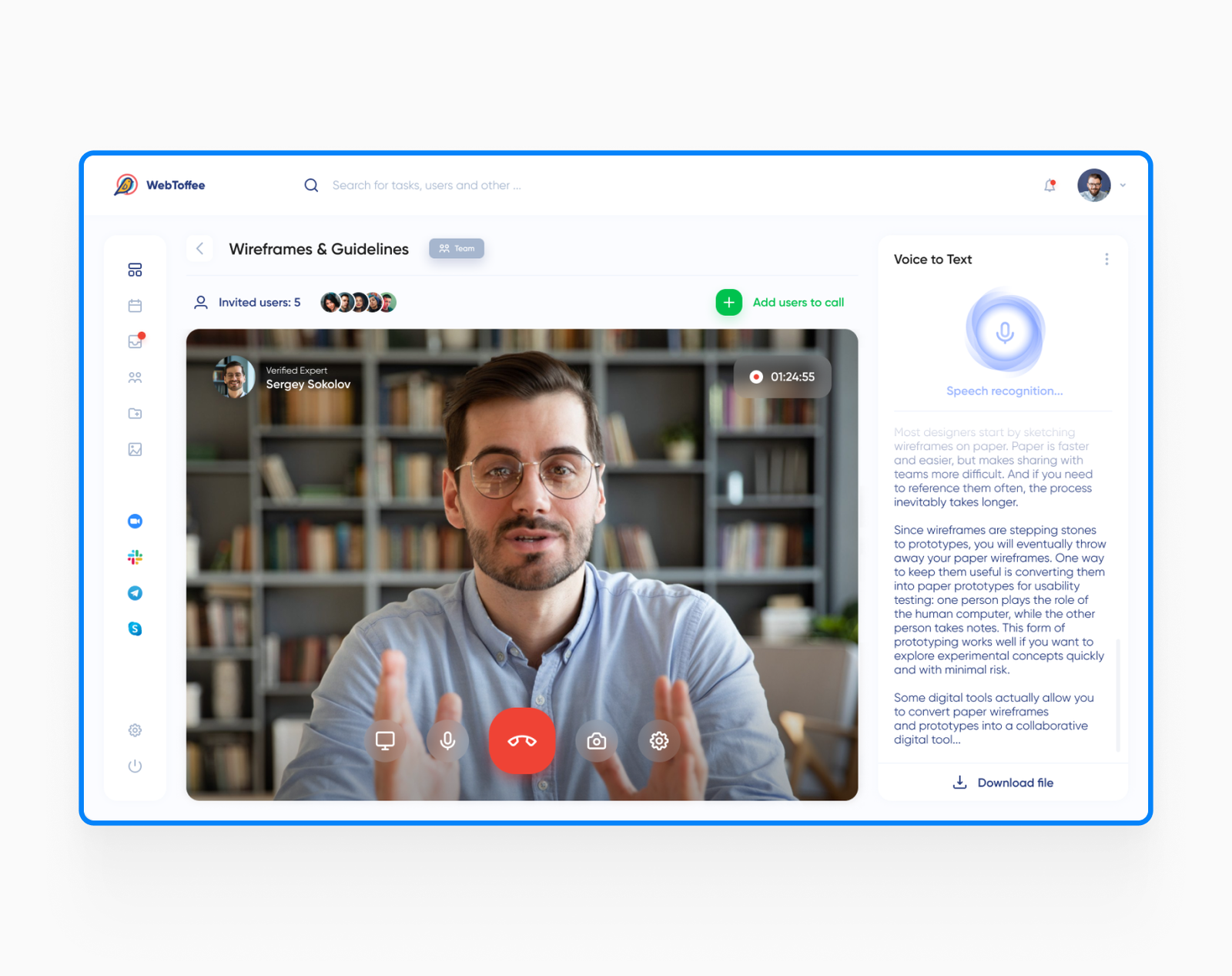Open the notification bell

point(1049,185)
